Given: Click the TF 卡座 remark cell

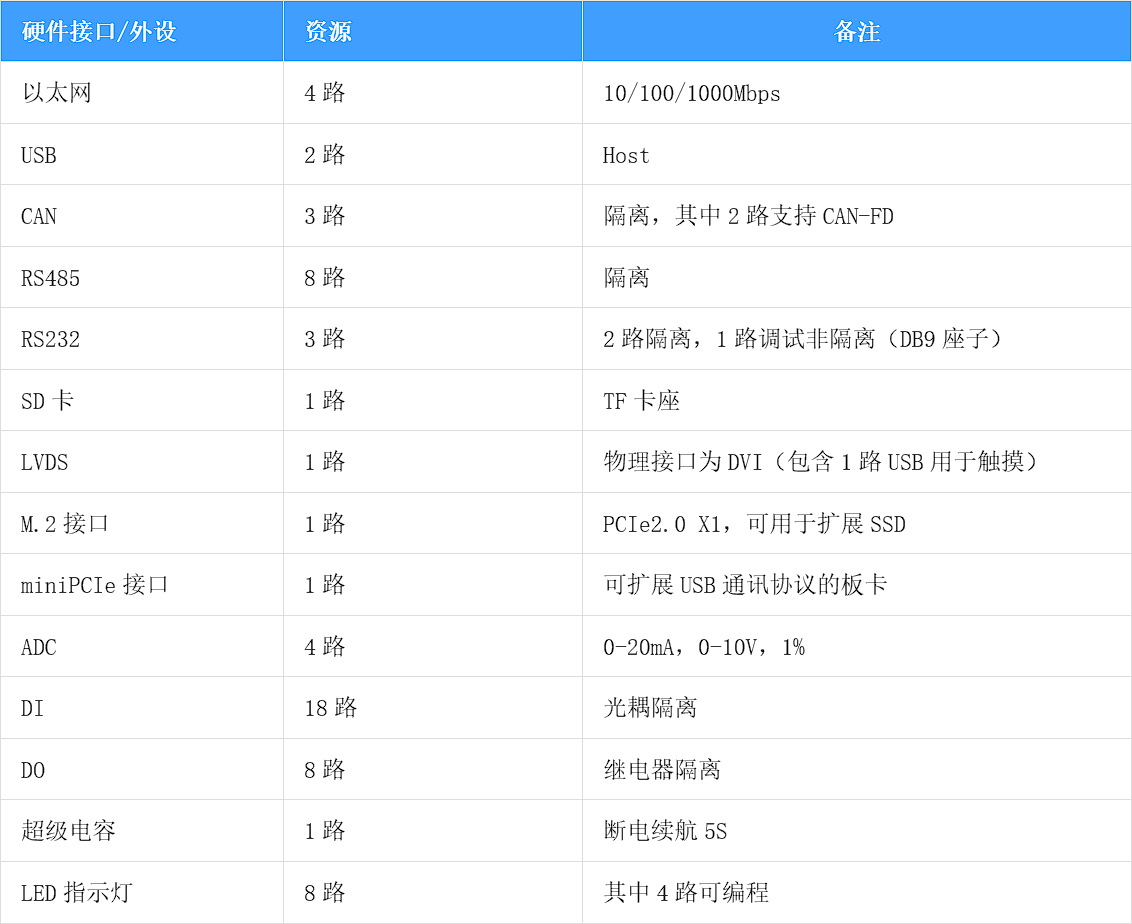Looking at the screenshot, I should tap(641, 401).
